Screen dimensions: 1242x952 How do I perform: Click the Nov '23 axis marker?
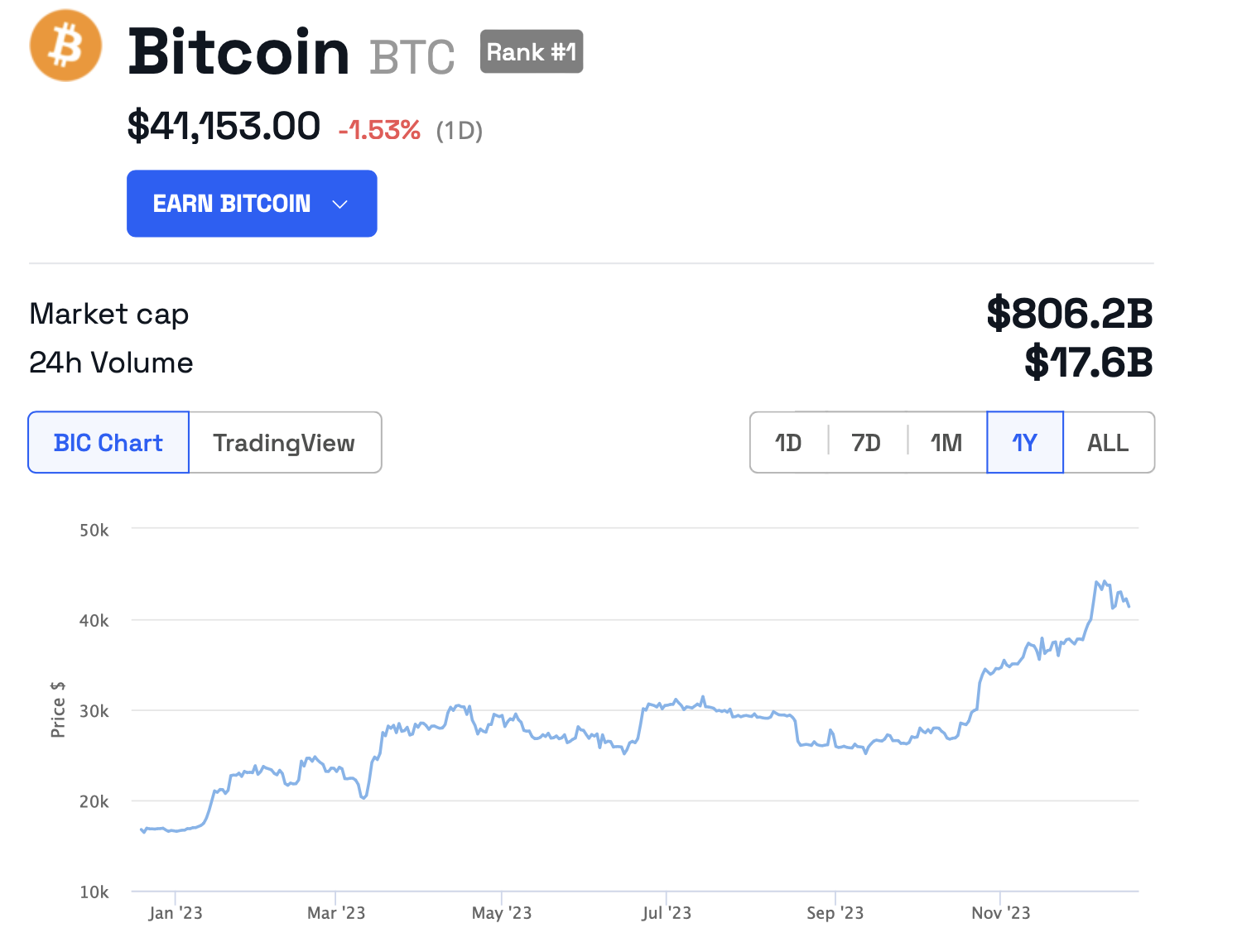tap(1000, 912)
